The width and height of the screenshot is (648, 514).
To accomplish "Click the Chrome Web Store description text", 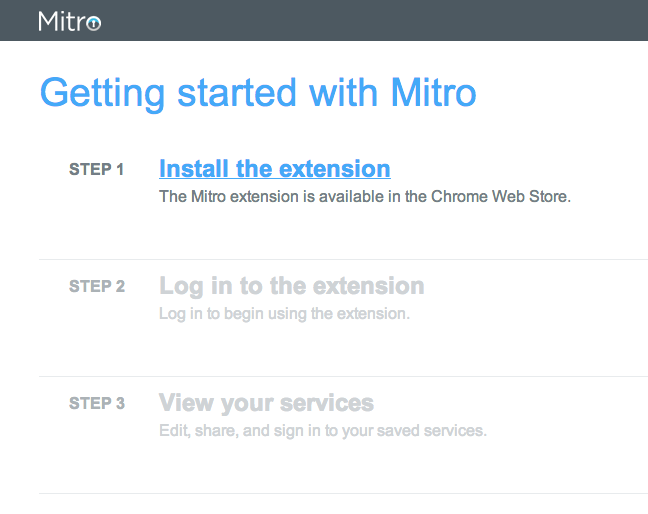I will coord(365,197).
